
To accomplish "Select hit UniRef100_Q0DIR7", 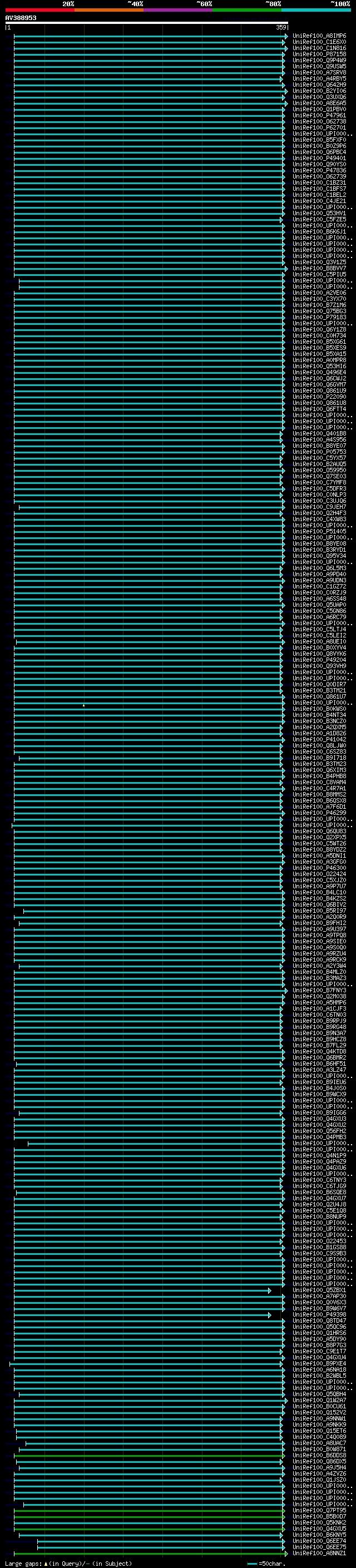I will (319, 684).
